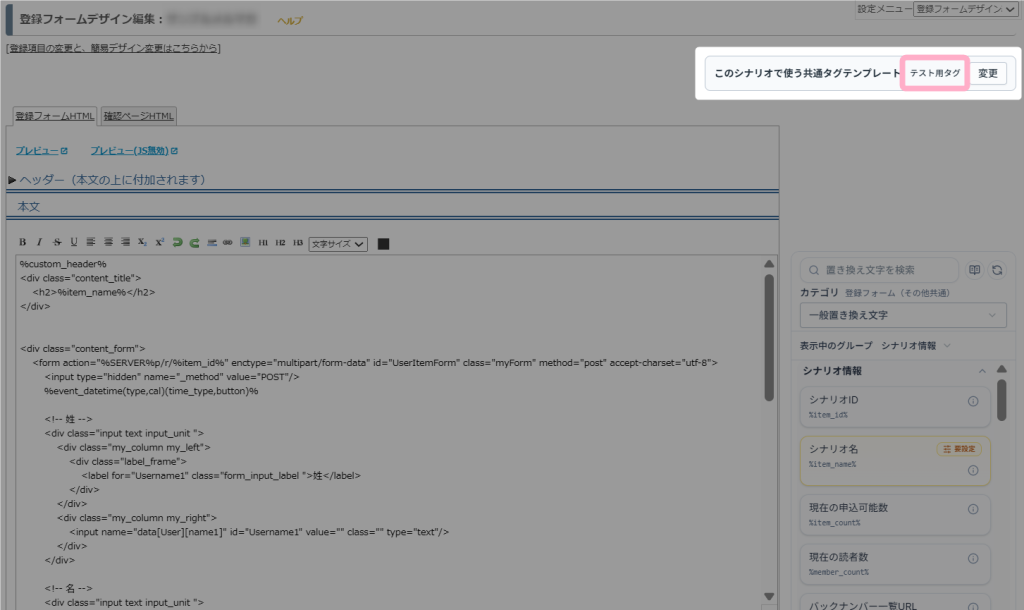Switch to the 確認ページHTML tab
Screen dimensions: 1024x610
pos(138,116)
